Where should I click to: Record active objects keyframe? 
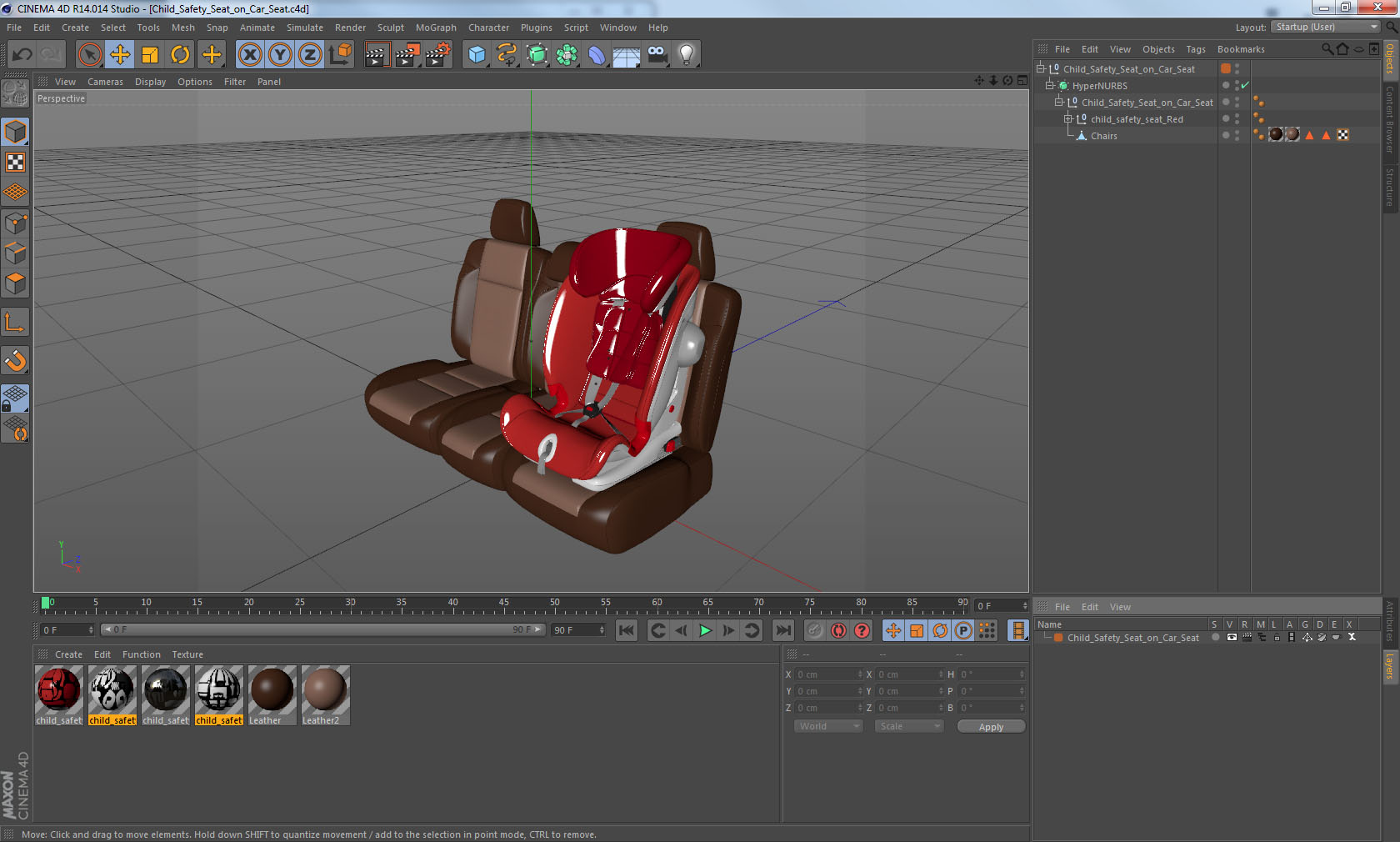coord(815,630)
